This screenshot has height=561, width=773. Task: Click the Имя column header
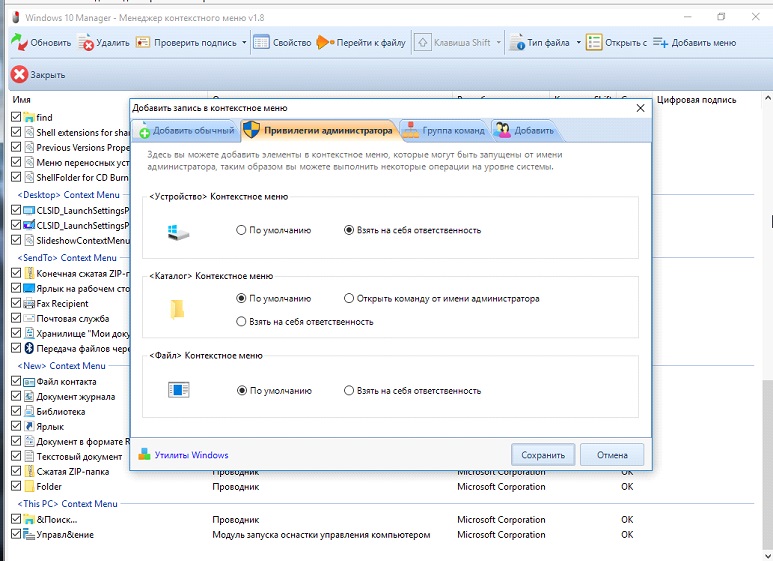(x=21, y=100)
